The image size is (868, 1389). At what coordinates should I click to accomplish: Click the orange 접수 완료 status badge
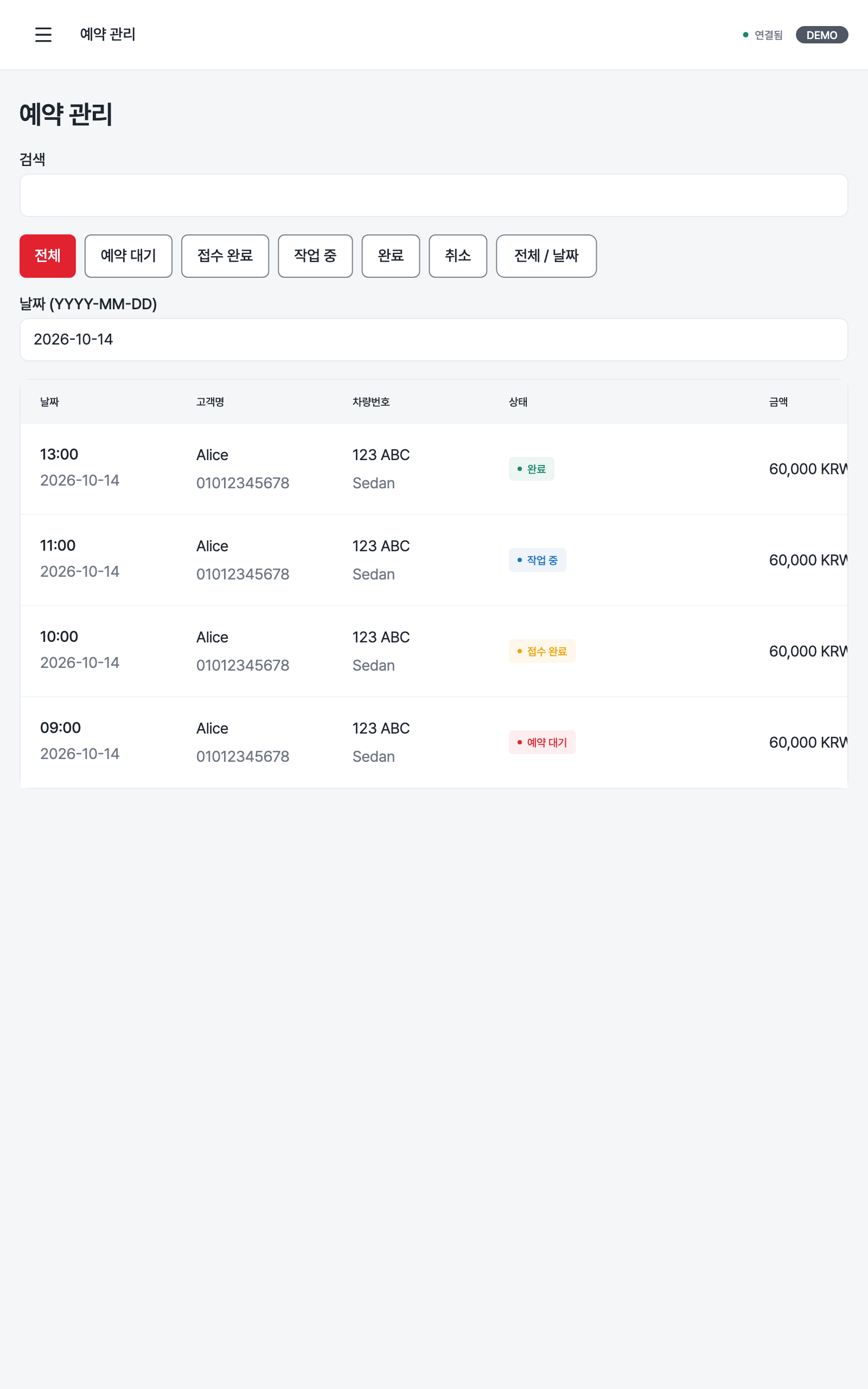[542, 652]
